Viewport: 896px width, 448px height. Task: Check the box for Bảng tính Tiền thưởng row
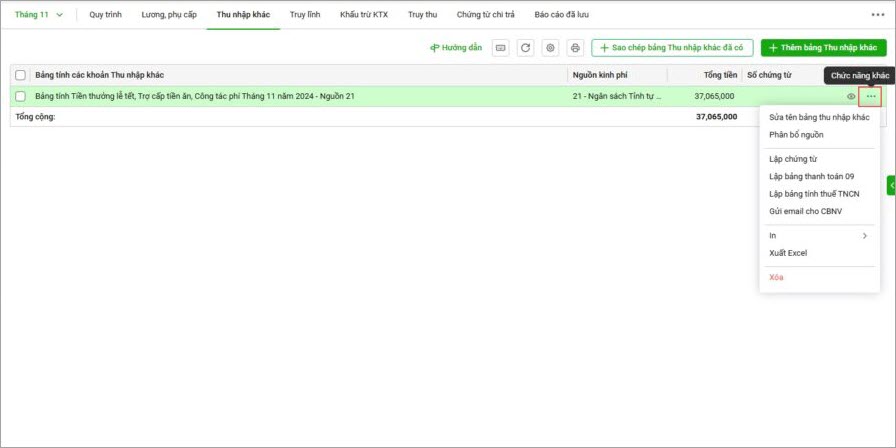20,97
